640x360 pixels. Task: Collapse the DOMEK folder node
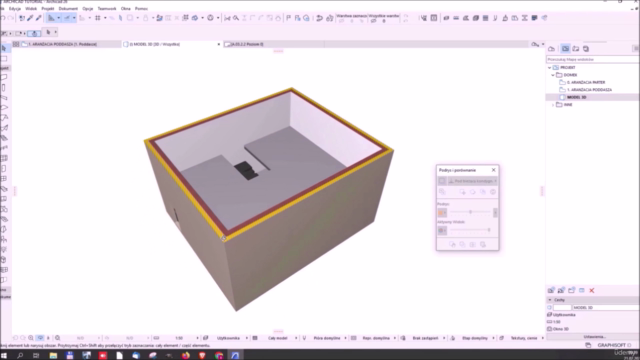click(553, 75)
